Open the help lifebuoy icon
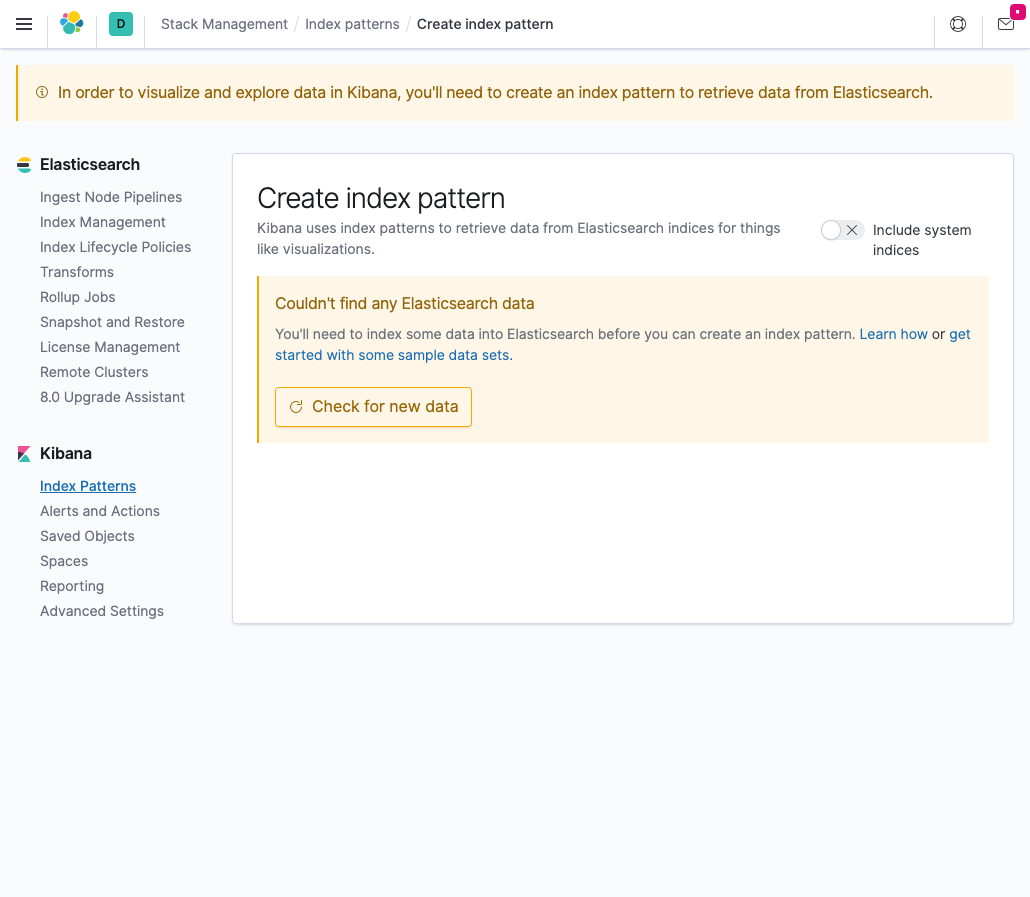The image size is (1030, 897). click(958, 24)
